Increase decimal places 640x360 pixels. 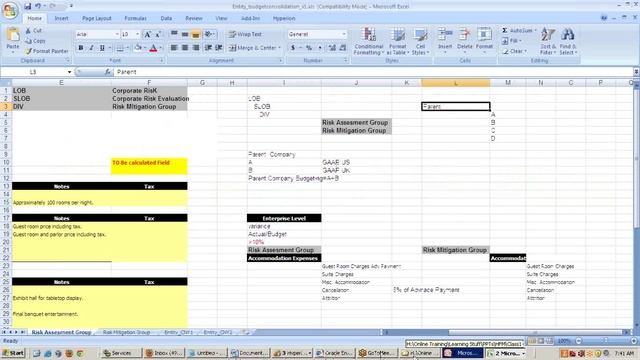click(332, 48)
